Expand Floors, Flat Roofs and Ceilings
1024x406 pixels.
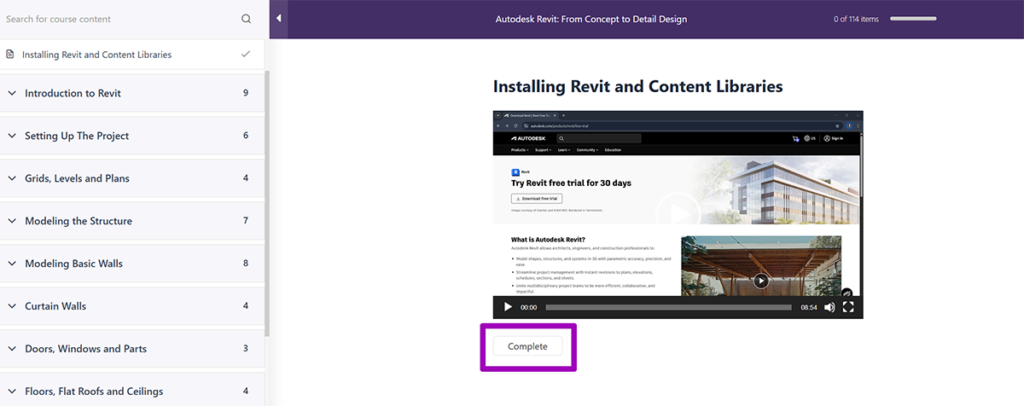pos(93,391)
